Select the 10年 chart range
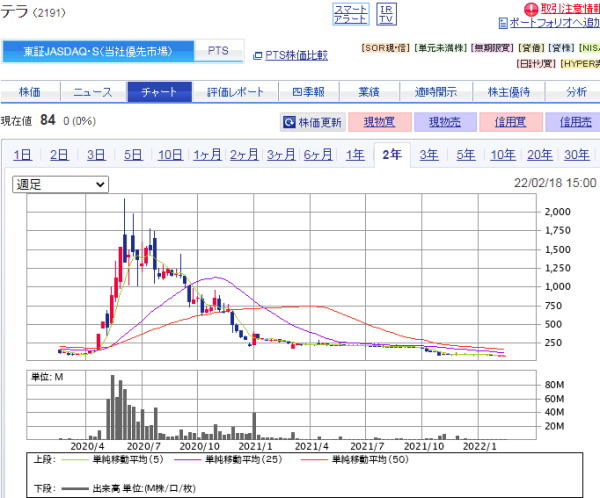This screenshot has height=498, width=600. click(503, 154)
